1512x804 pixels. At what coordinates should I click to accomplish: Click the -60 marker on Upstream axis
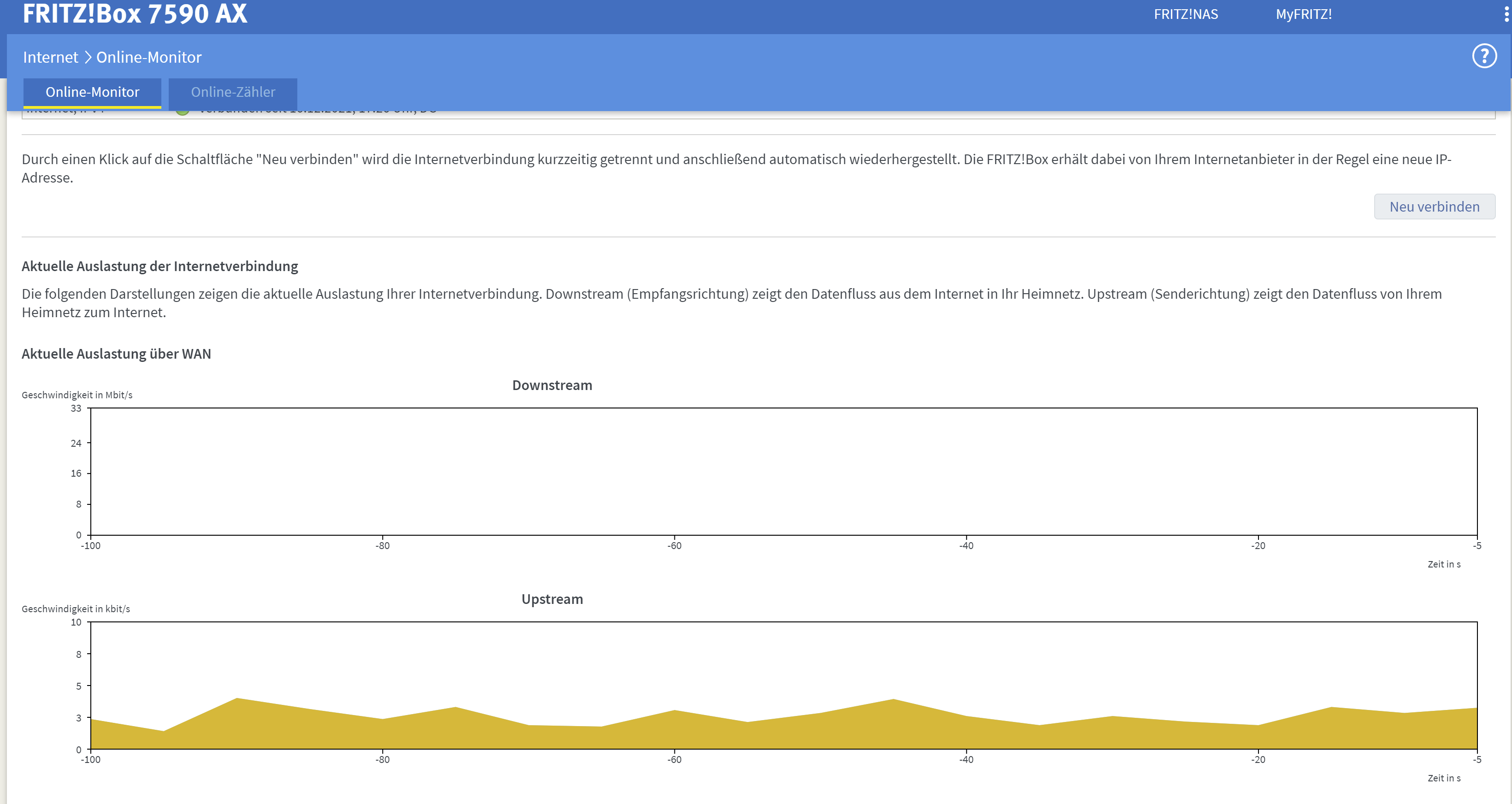click(x=674, y=759)
